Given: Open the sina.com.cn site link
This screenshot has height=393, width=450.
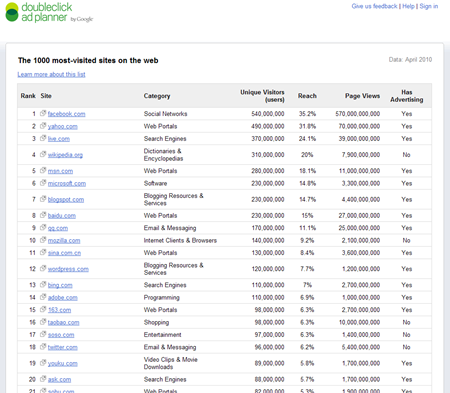Looking at the screenshot, I should pyautogui.click(x=64, y=253).
